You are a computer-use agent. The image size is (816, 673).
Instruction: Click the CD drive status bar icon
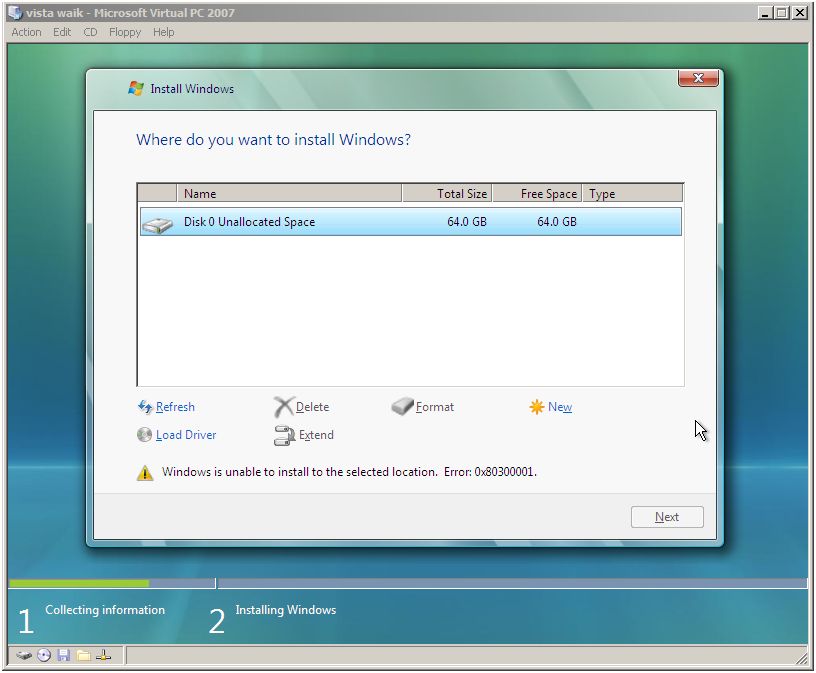(x=44, y=655)
